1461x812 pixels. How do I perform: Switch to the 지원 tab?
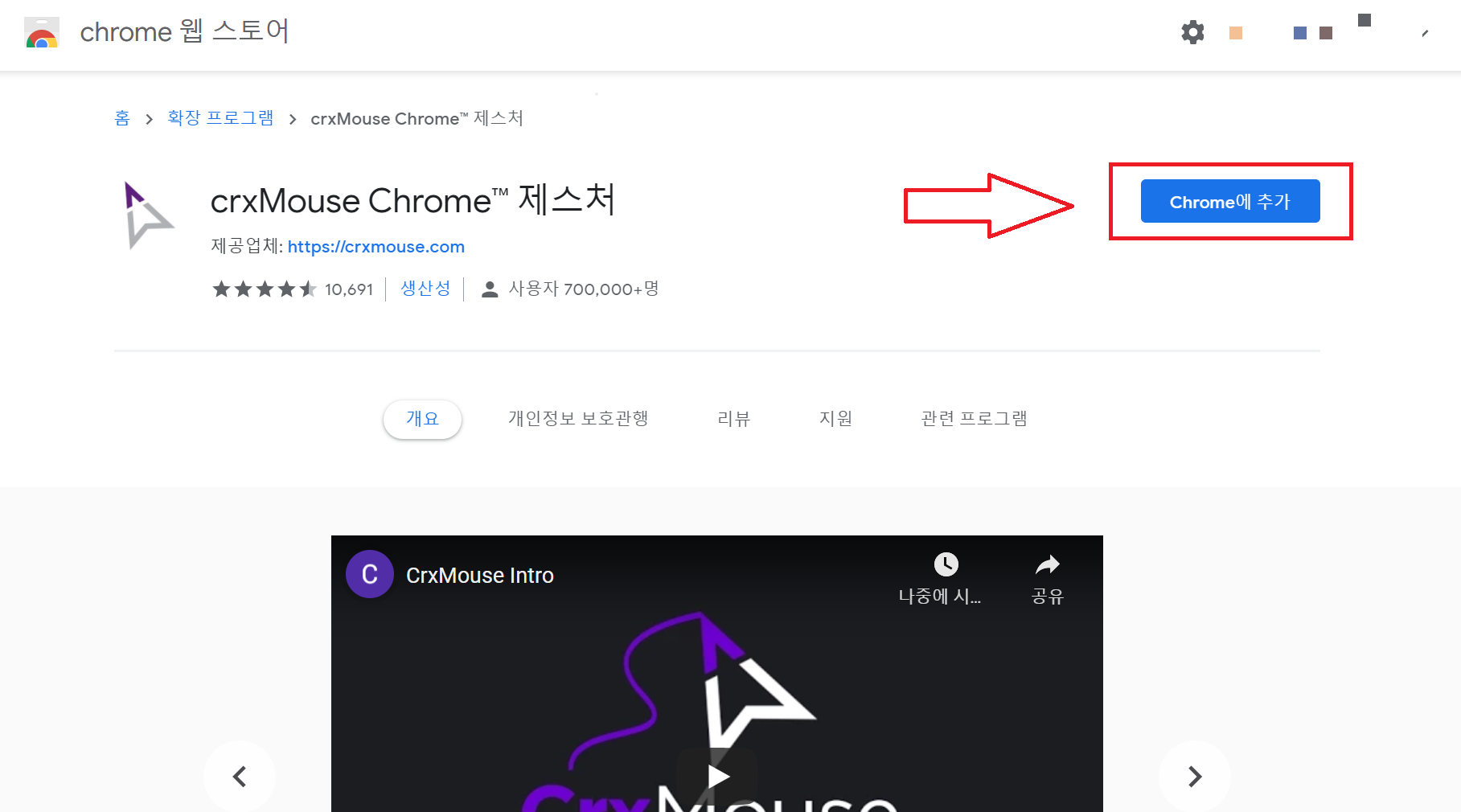click(x=835, y=419)
